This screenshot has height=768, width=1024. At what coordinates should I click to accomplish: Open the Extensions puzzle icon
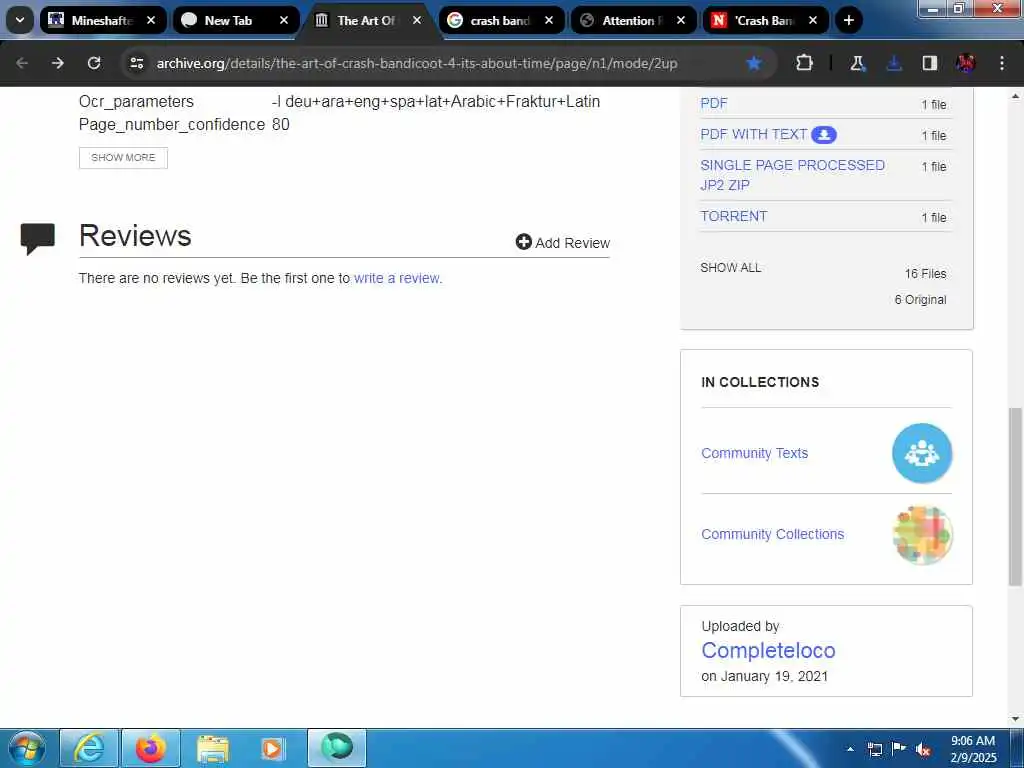pyautogui.click(x=805, y=63)
